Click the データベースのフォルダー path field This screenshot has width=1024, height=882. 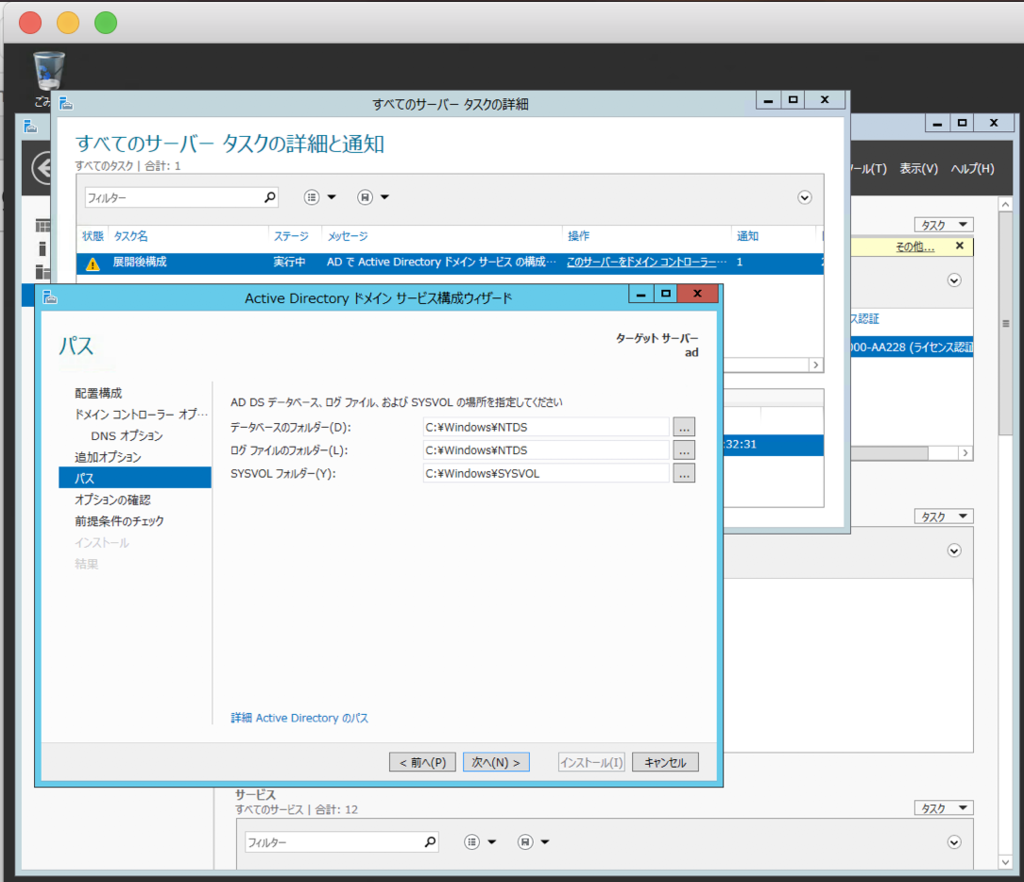546,427
